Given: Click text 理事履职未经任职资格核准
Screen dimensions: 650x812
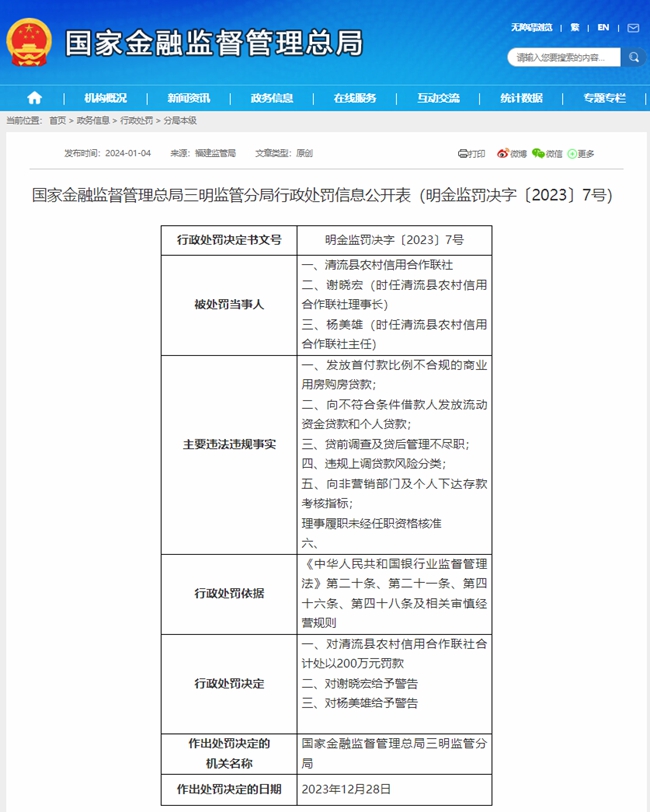Looking at the screenshot, I should click(x=371, y=524).
